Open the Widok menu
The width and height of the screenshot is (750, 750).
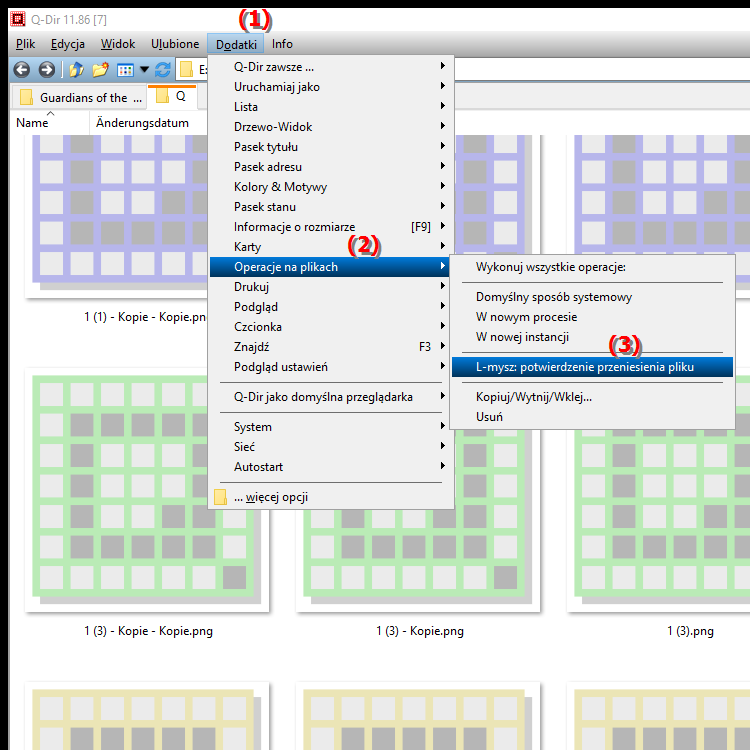pos(118,44)
